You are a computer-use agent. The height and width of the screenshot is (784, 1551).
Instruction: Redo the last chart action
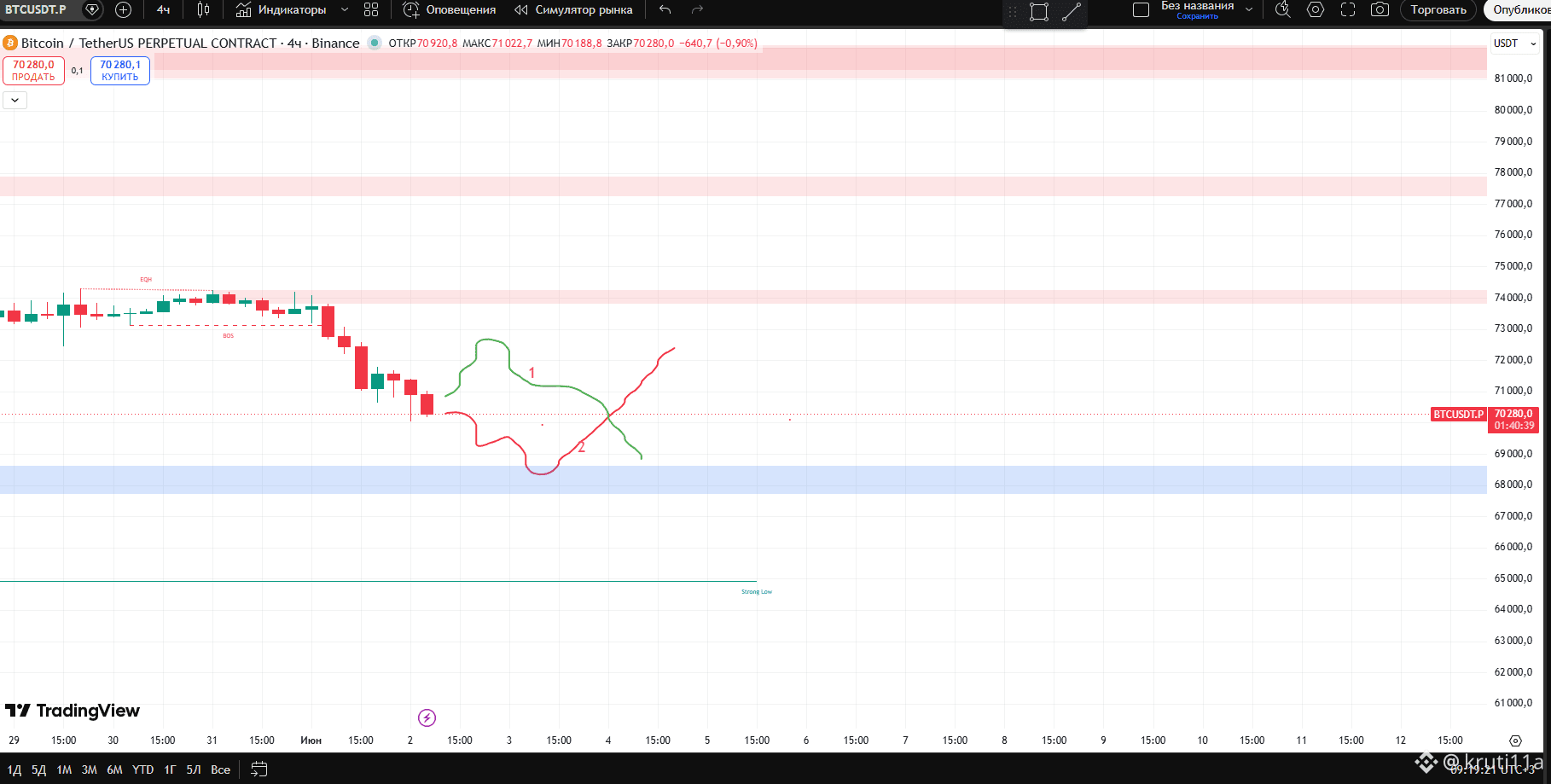[697, 9]
